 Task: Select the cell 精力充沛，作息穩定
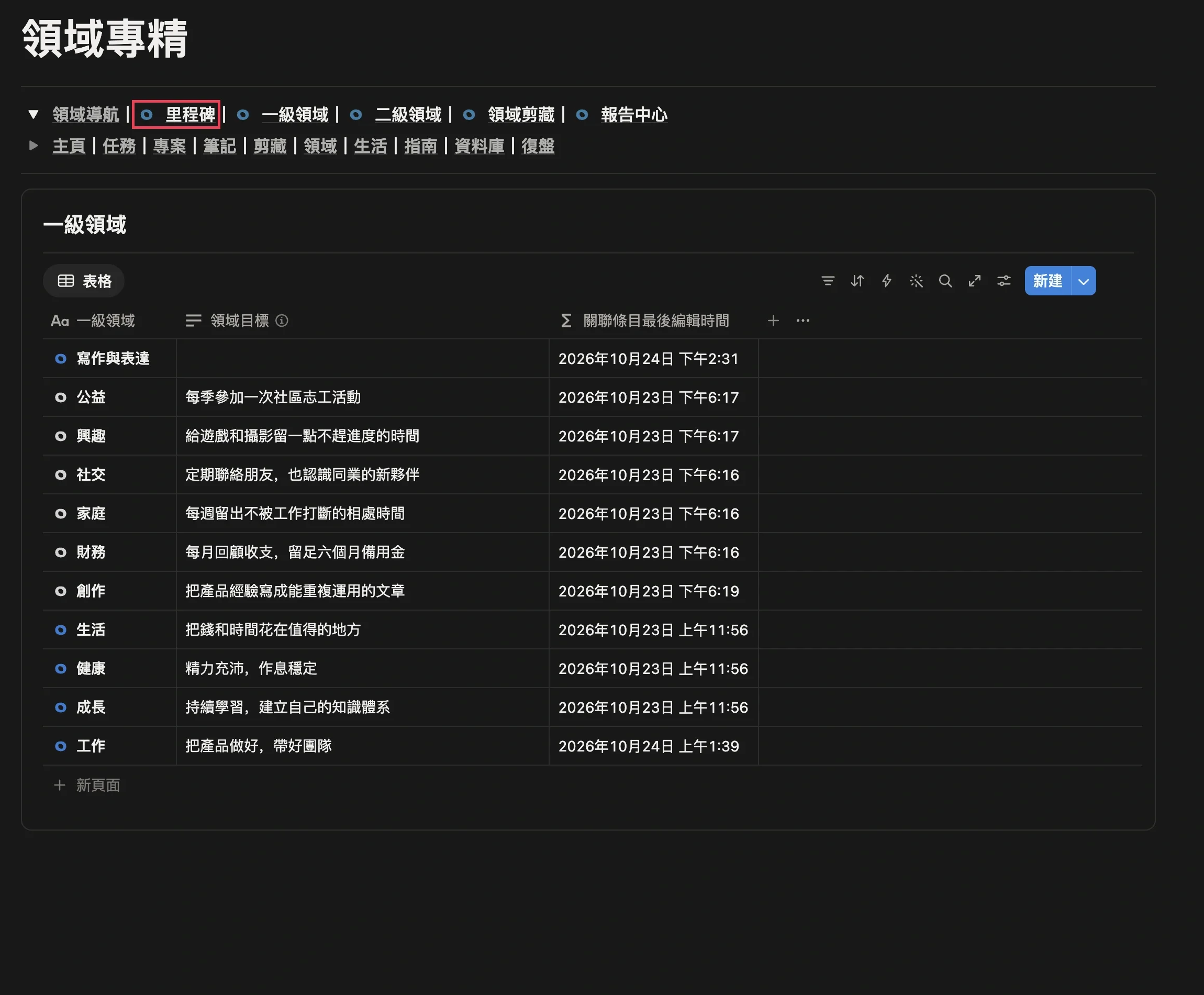[x=363, y=668]
